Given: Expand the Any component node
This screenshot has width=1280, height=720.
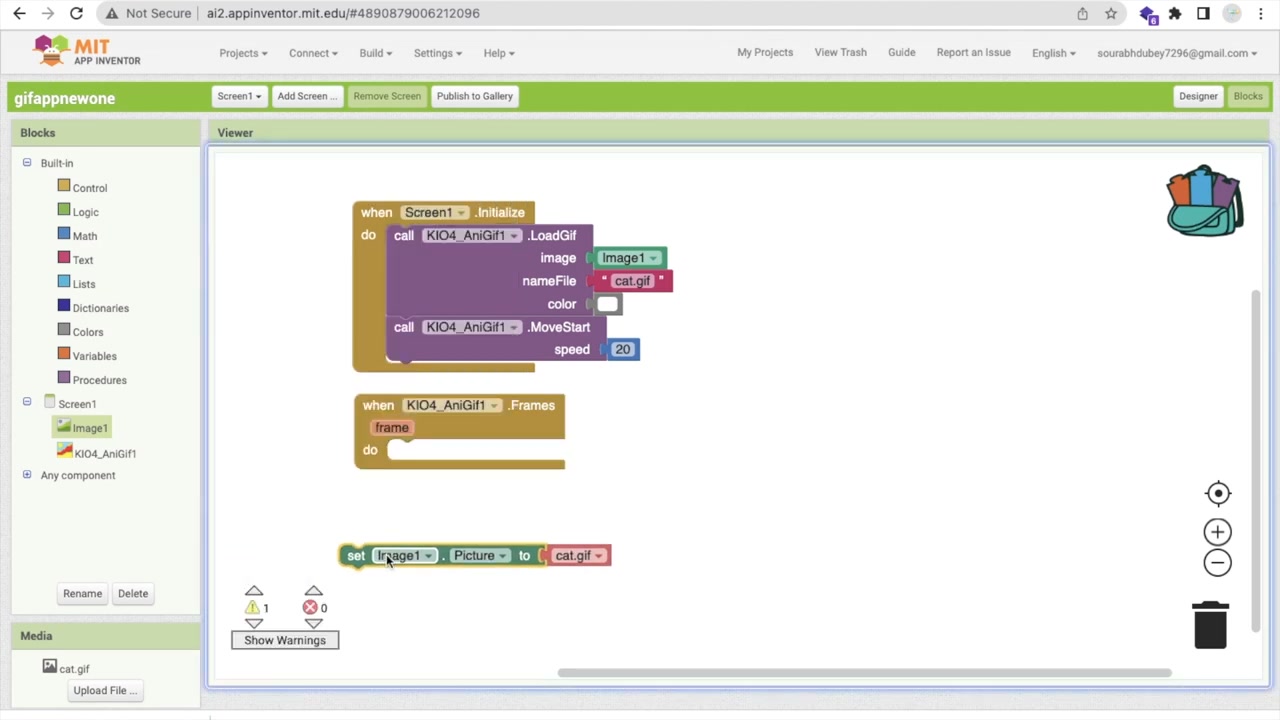Looking at the screenshot, I should pos(27,475).
